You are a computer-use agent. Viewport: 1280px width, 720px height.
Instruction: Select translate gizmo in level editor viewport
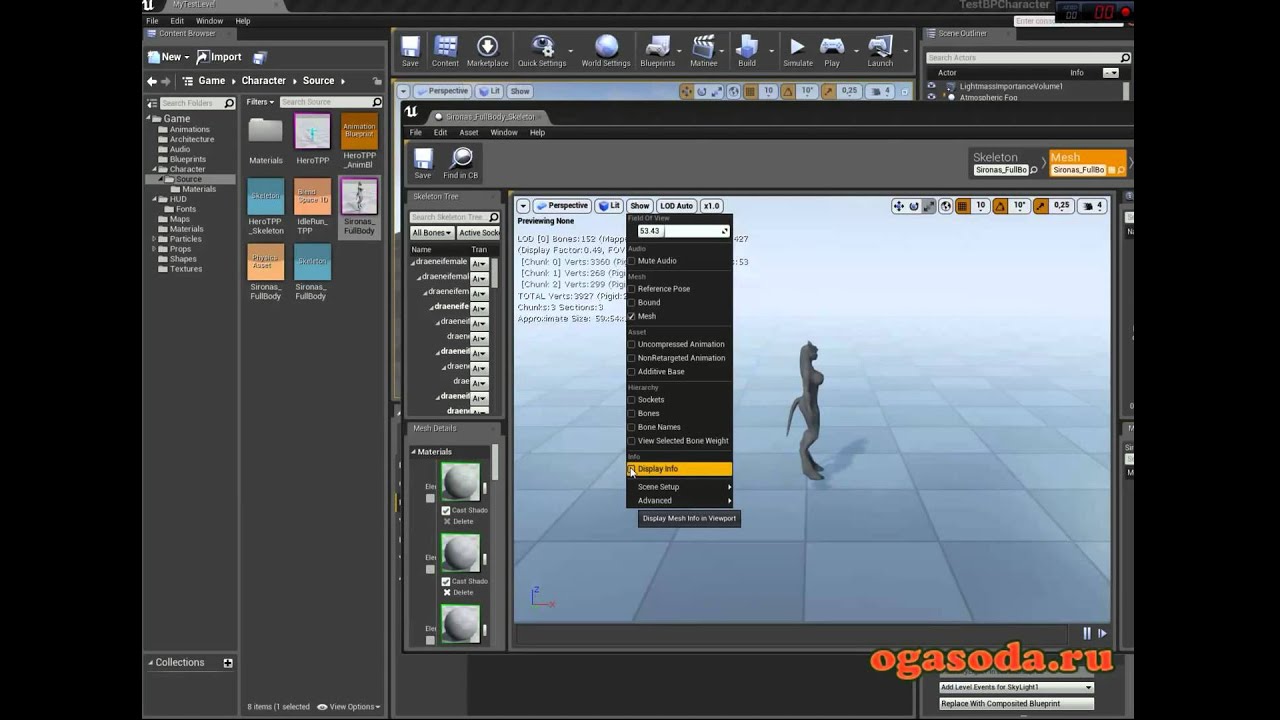pos(686,91)
